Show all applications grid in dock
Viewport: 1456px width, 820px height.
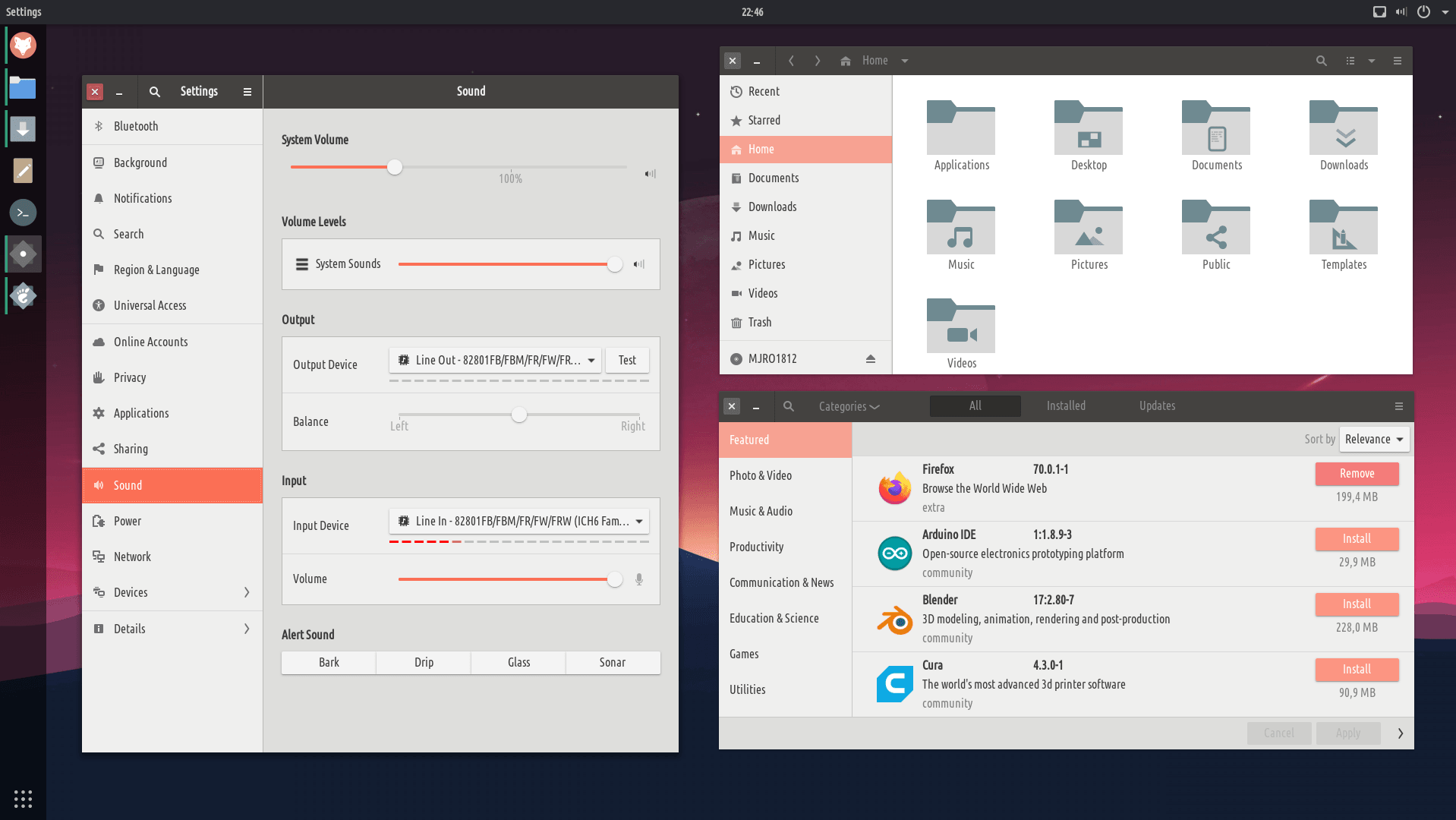pyautogui.click(x=23, y=799)
